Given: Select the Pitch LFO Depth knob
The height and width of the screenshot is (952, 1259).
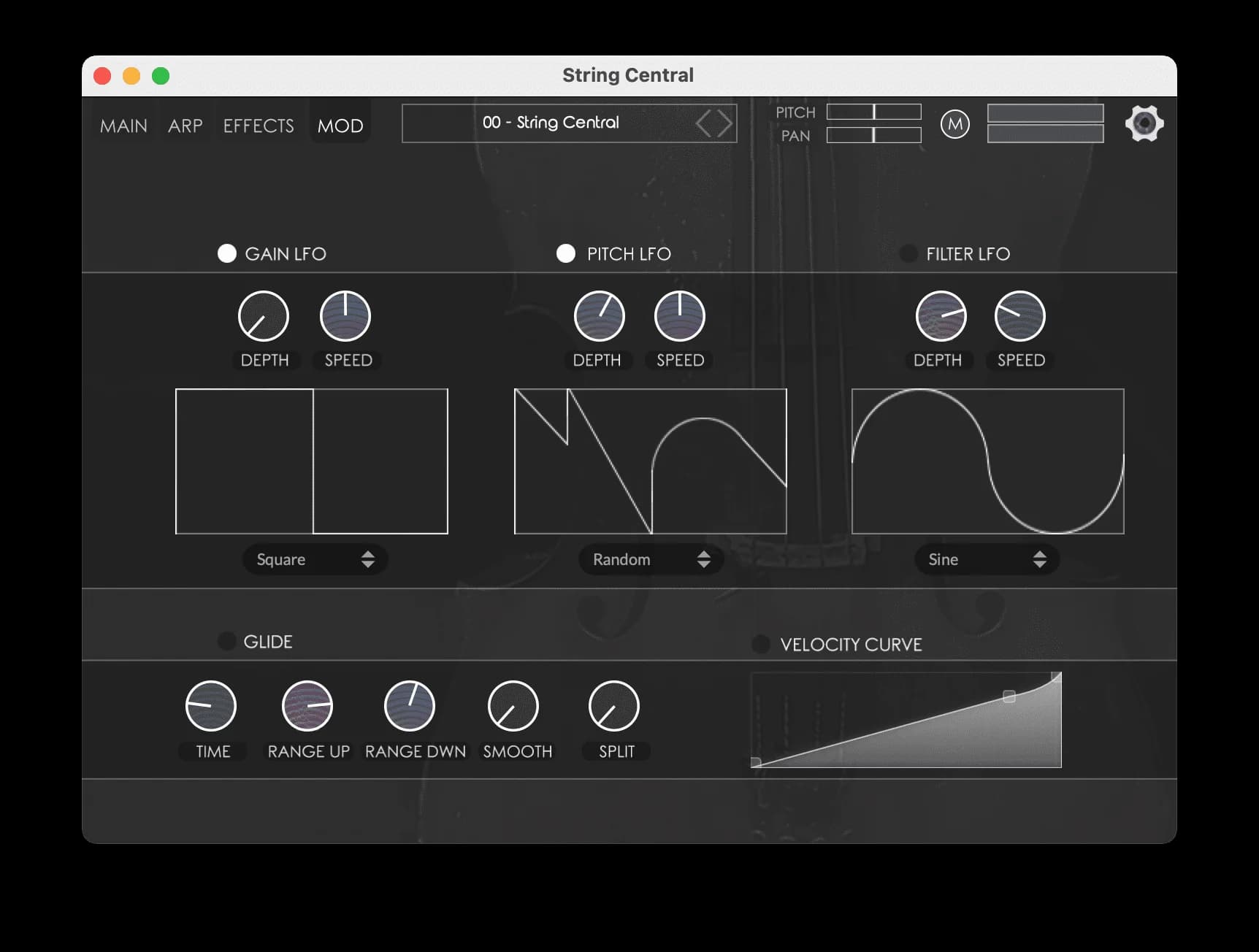Looking at the screenshot, I should 598,316.
